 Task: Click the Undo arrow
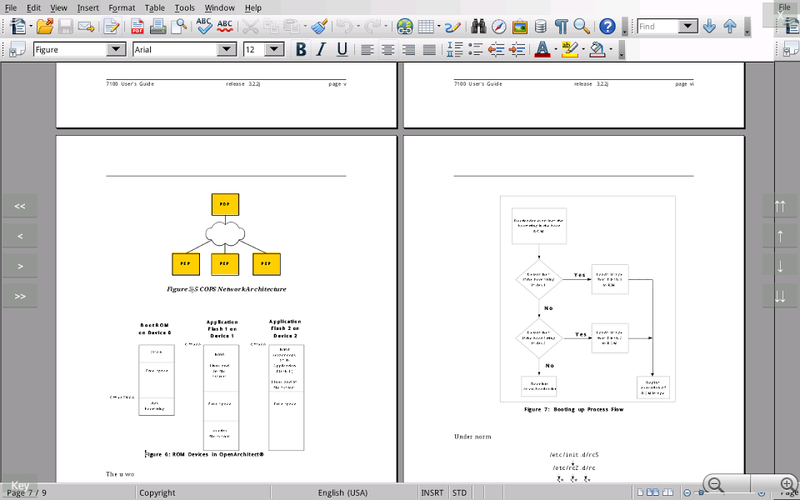(345, 26)
